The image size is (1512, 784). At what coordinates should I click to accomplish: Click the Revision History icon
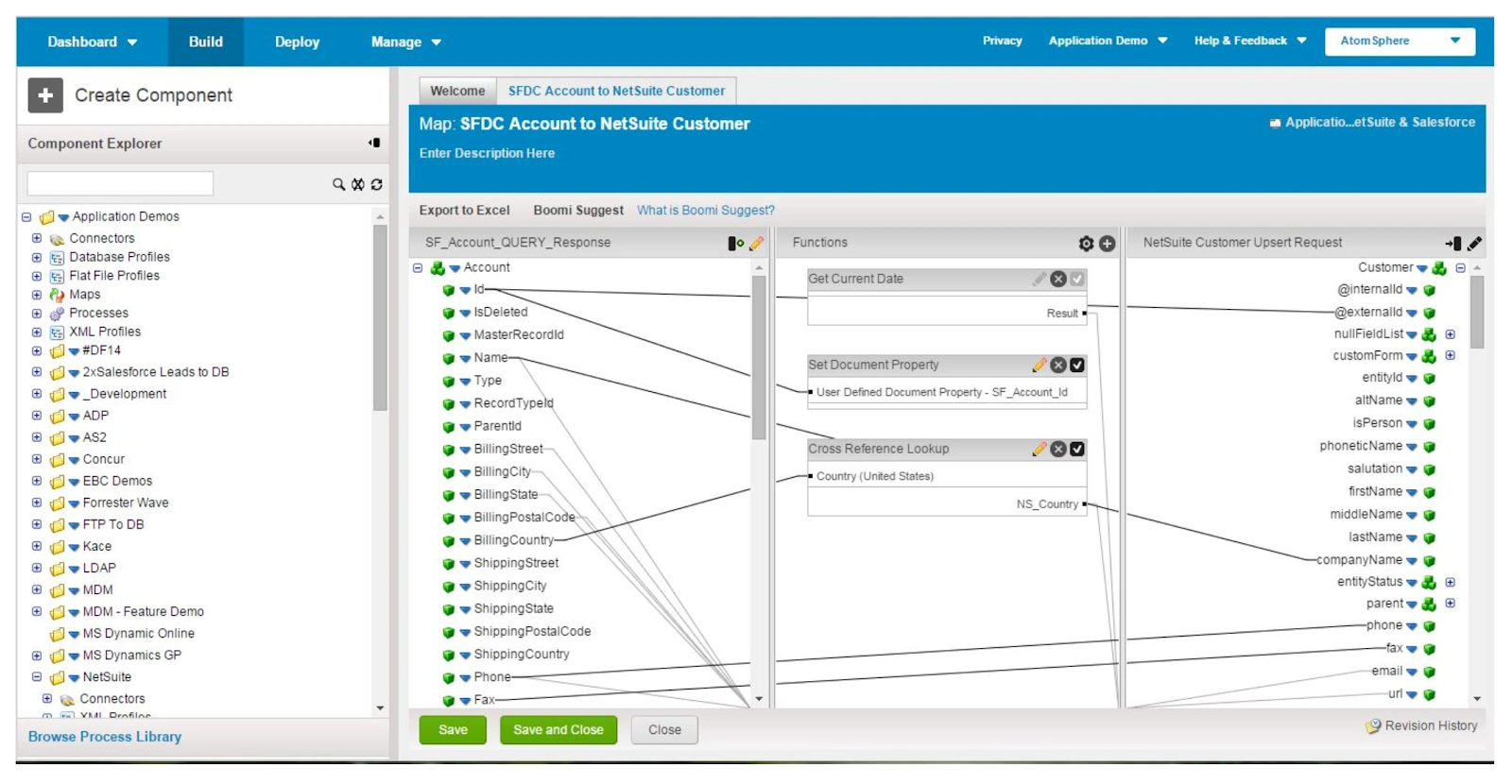coord(1373,726)
